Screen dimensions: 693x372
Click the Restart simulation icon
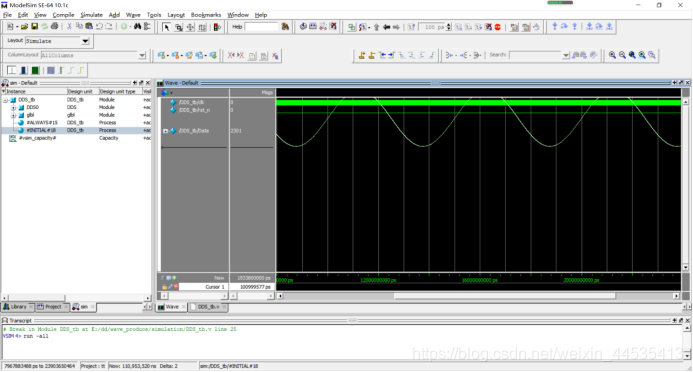pos(411,27)
